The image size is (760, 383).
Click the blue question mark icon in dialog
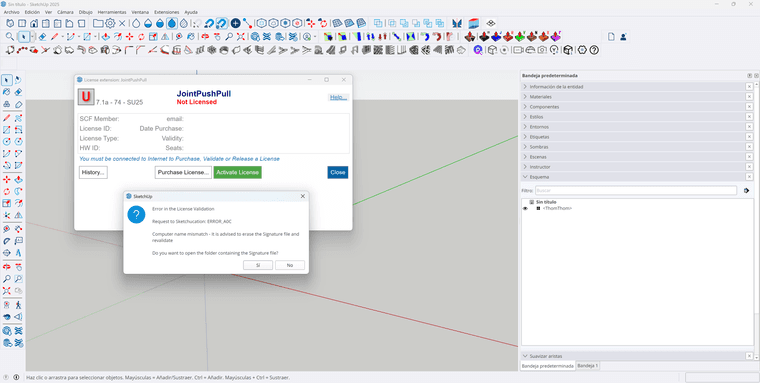[x=136, y=214]
